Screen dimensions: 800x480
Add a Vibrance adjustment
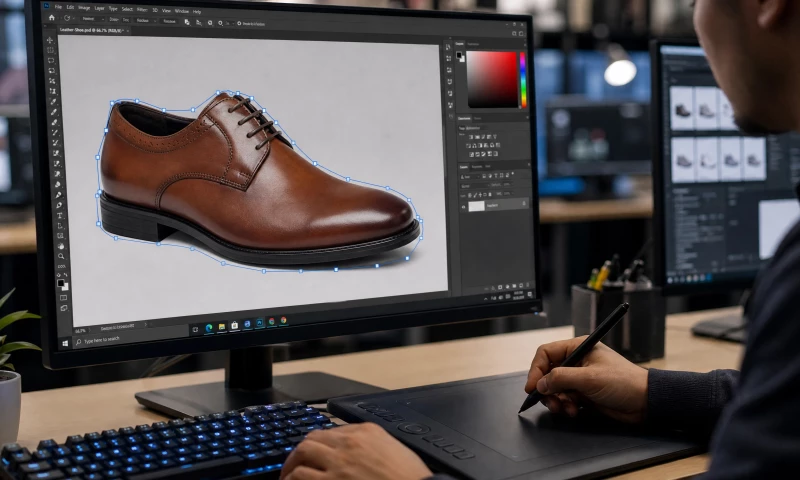pyautogui.click(x=495, y=137)
